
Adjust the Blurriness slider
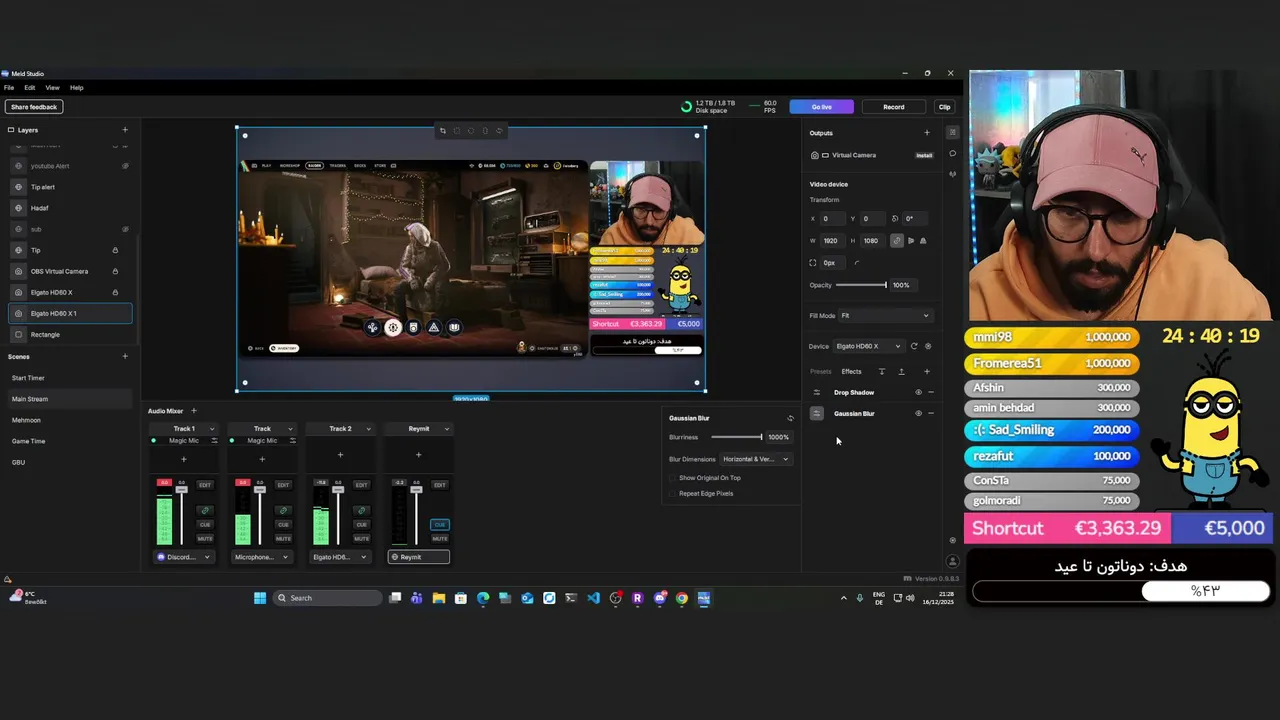[737, 437]
